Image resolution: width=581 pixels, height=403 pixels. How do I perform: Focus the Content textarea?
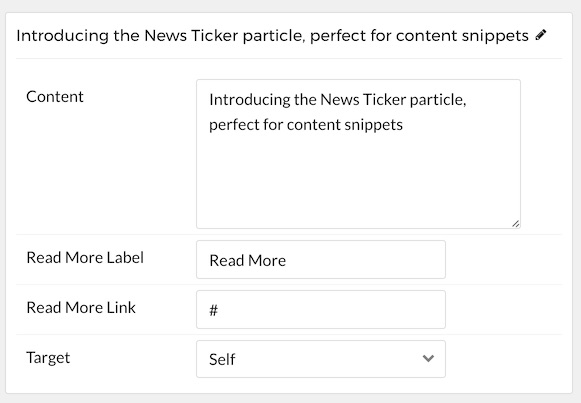358,154
